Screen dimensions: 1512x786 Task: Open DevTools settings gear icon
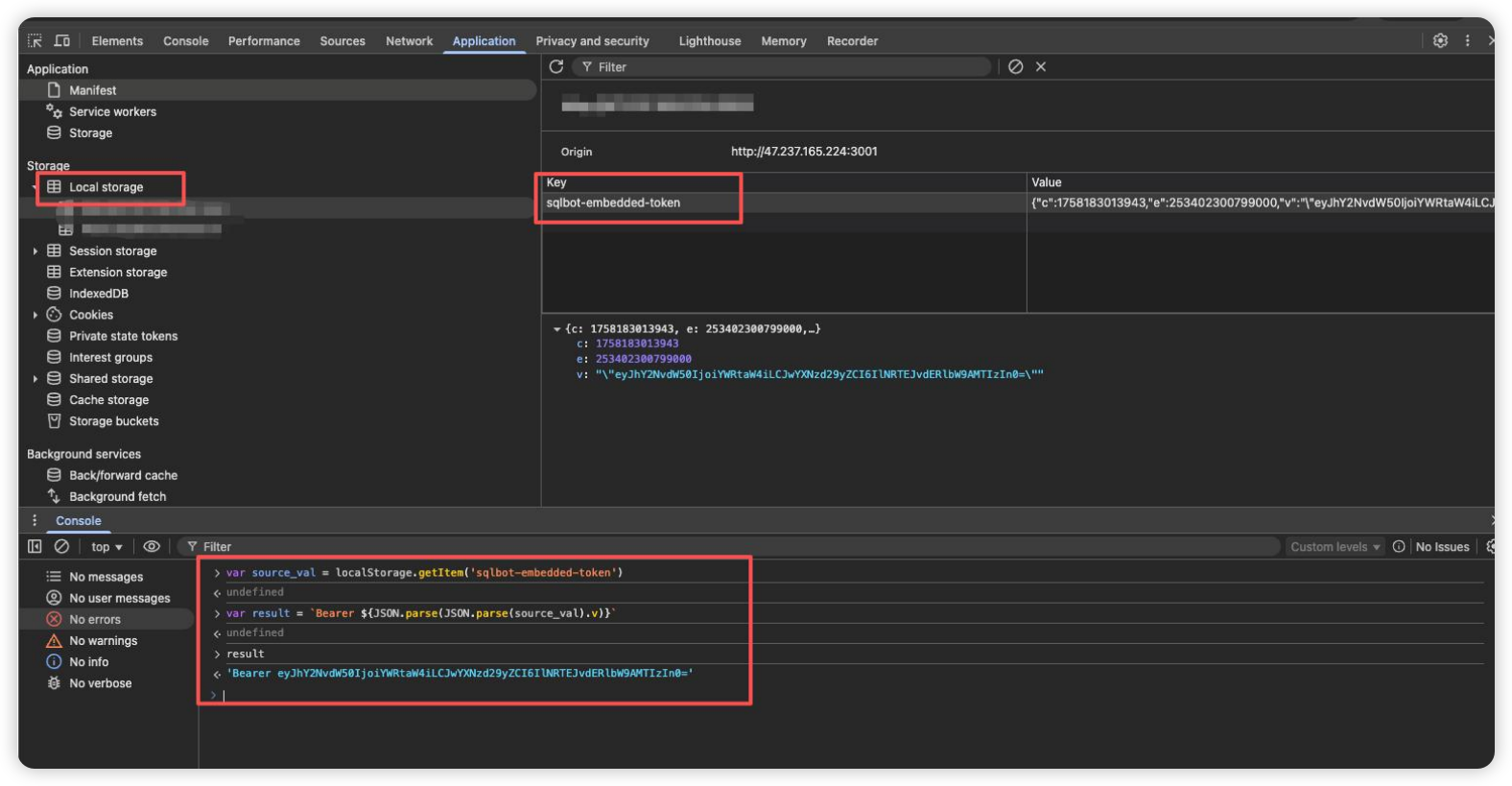tap(1440, 40)
